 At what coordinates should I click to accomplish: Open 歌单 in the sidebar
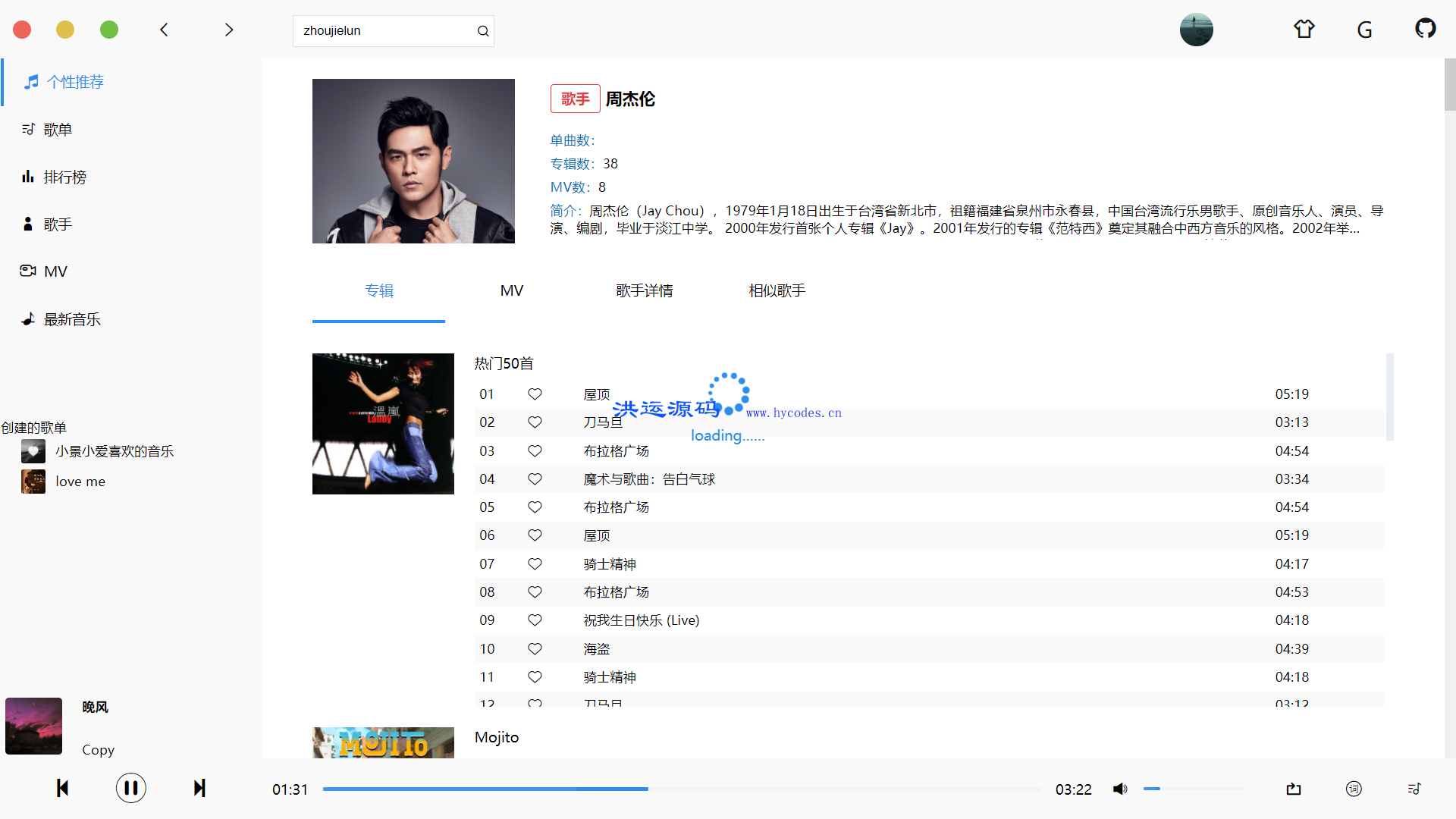(46, 130)
